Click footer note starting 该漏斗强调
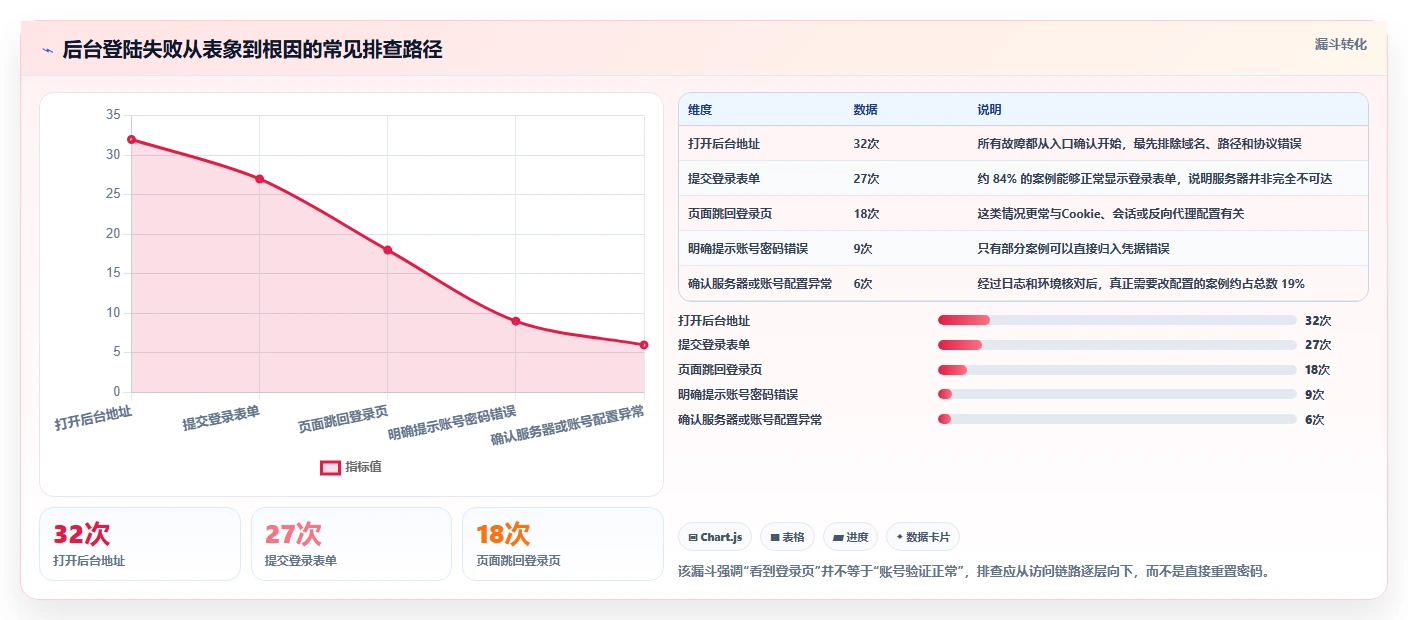This screenshot has height=620, width=1408. coord(974,572)
